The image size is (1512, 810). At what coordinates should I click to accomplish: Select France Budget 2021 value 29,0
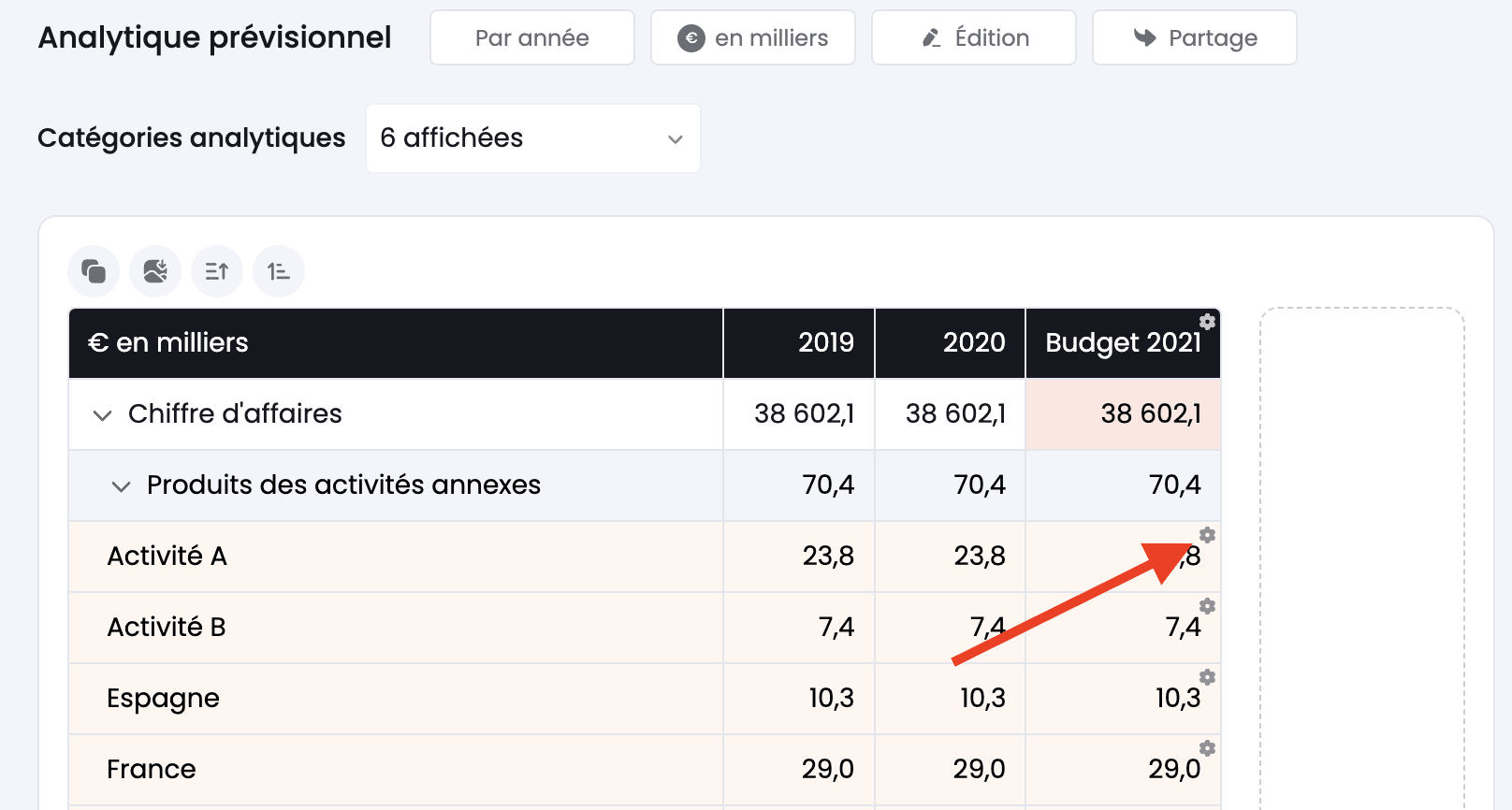pos(1123,770)
